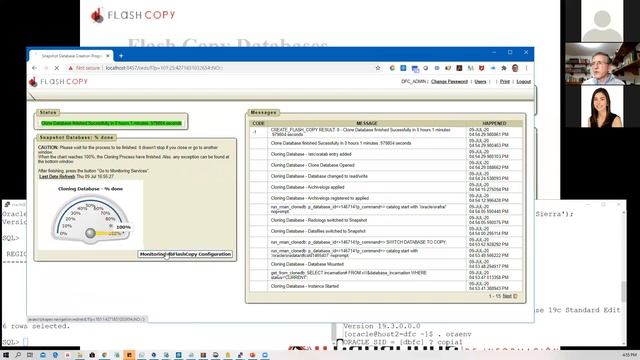Screen dimensions: 640x360
Task: Open the Chrome profile avatar
Action: pyautogui.click(x=515, y=68)
